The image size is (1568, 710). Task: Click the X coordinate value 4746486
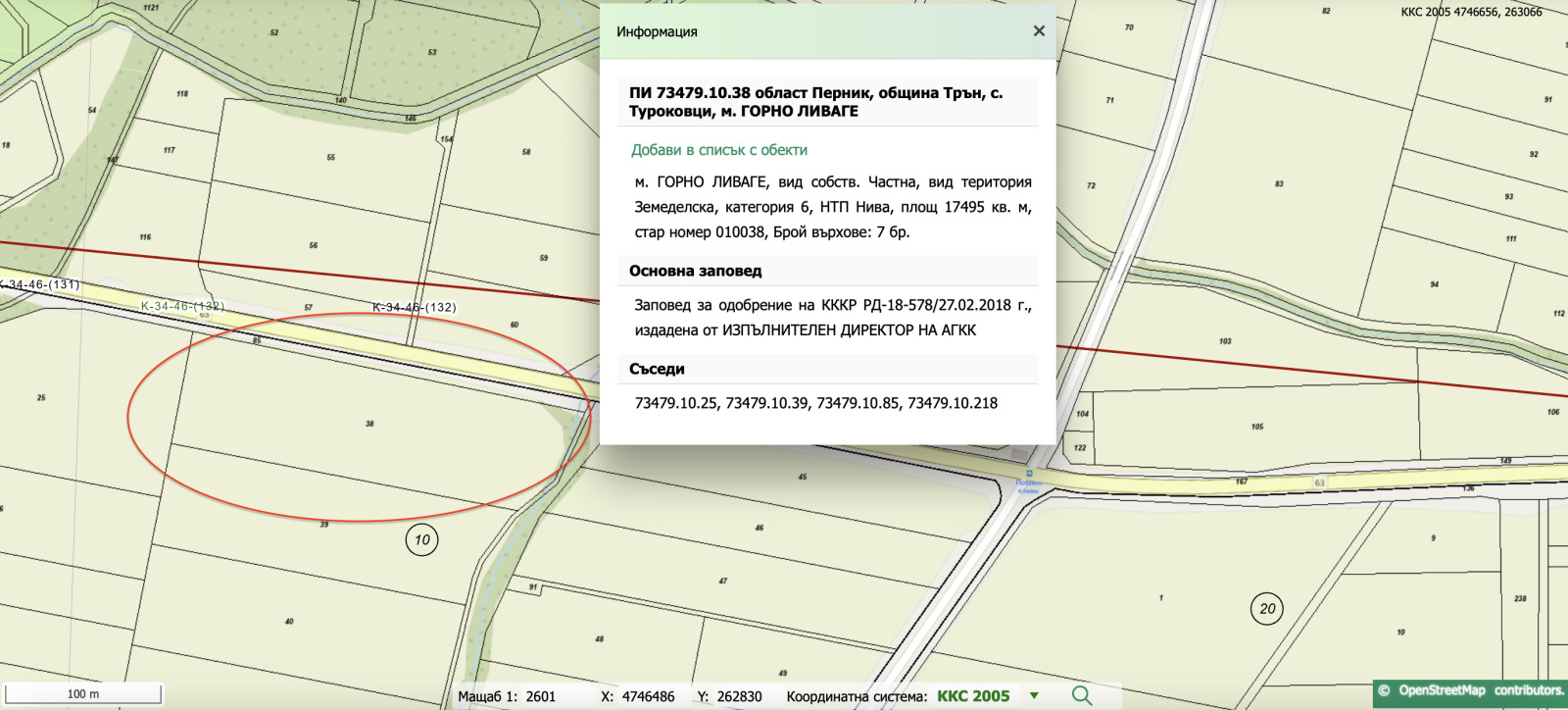tap(648, 696)
